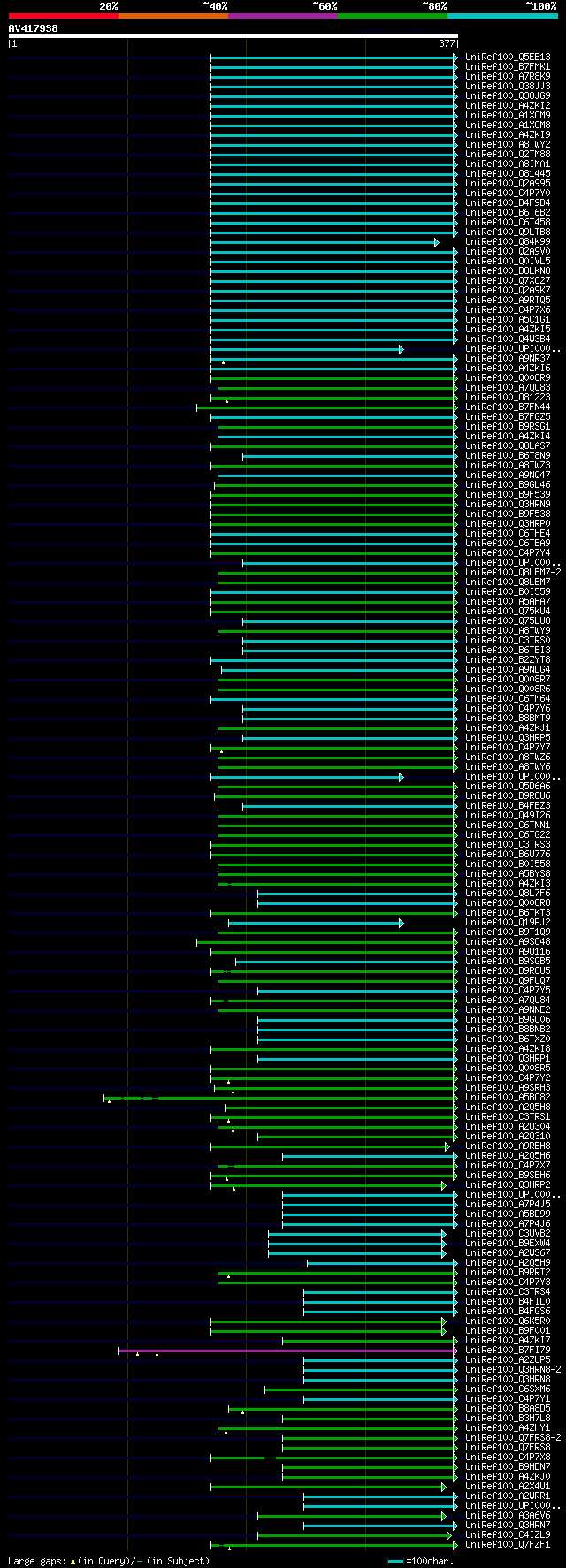Select the UniRef100_B7FN44 label

coord(508,407)
